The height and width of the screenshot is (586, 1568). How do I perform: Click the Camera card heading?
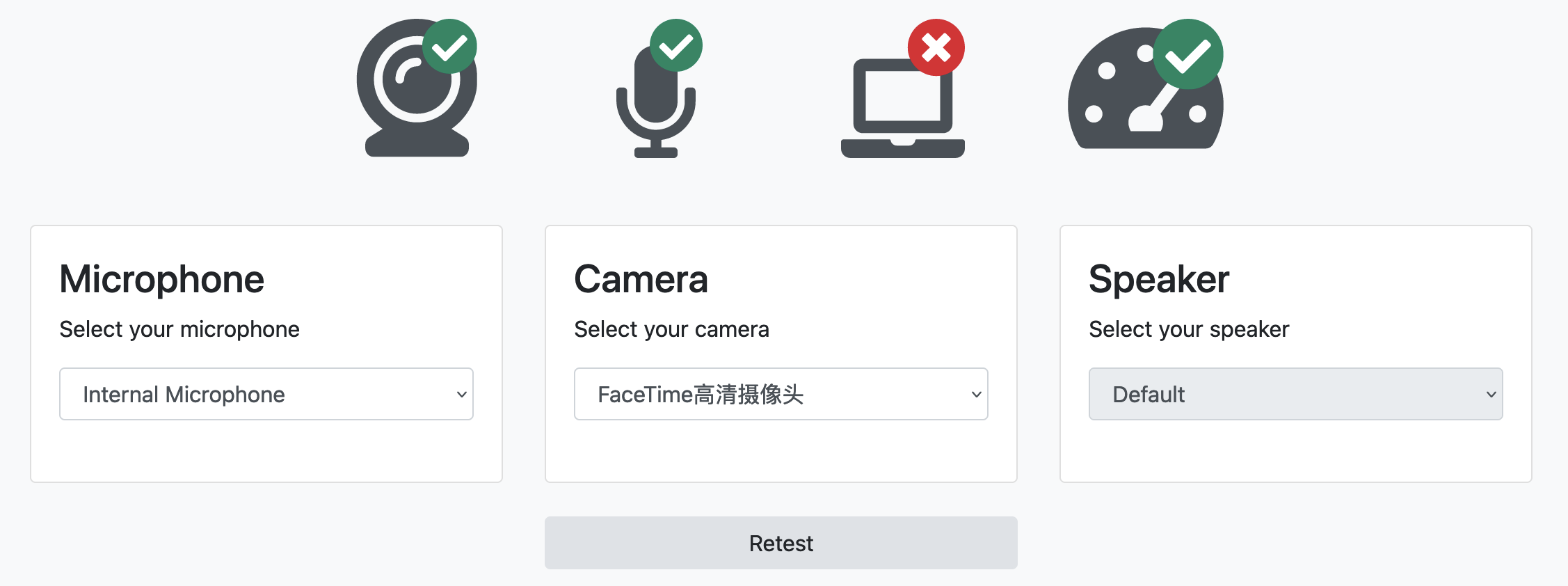(641, 279)
